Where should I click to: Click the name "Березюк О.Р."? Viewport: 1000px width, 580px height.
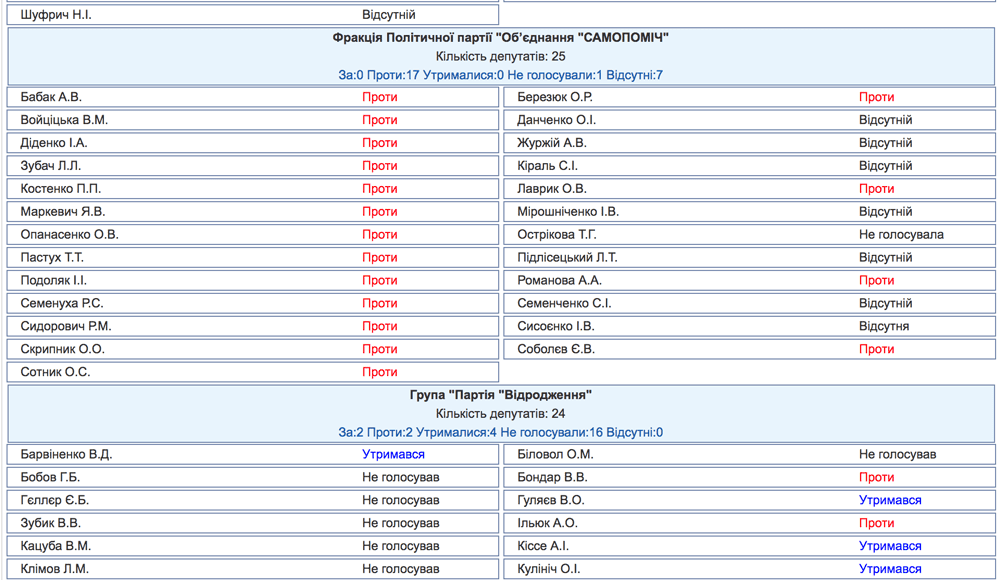pyautogui.click(x=555, y=97)
